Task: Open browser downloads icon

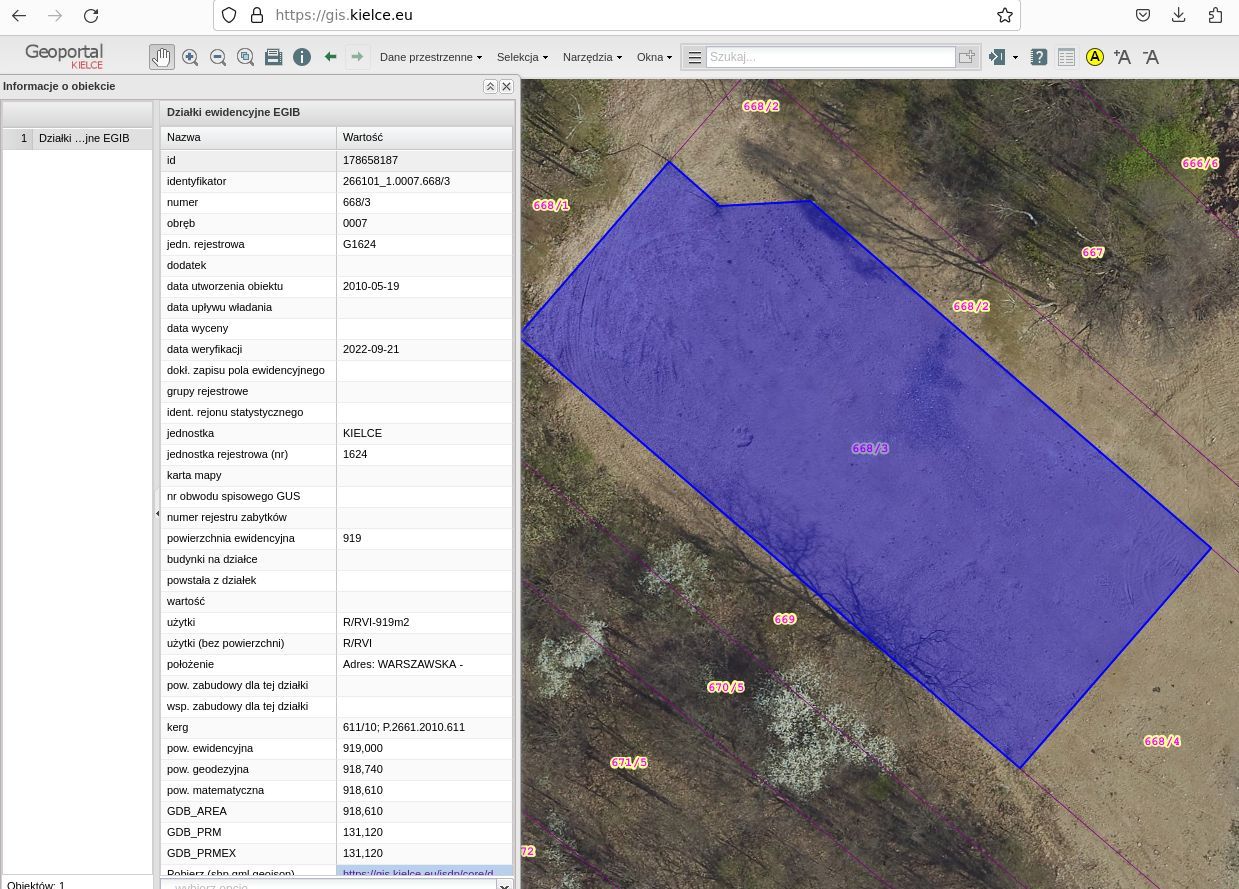Action: 1179,15
